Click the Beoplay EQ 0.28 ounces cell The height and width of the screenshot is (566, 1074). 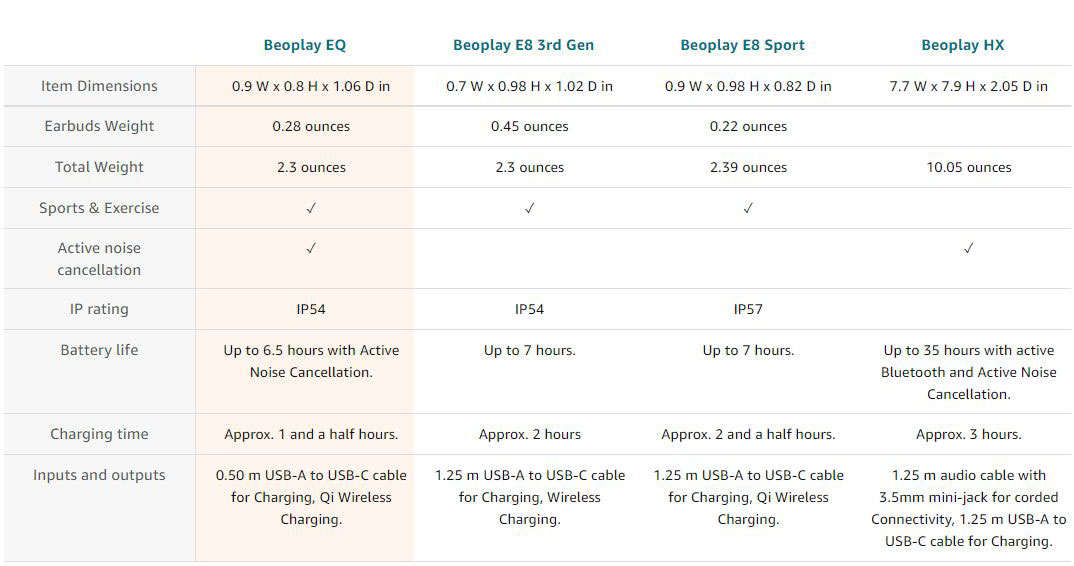coord(311,126)
